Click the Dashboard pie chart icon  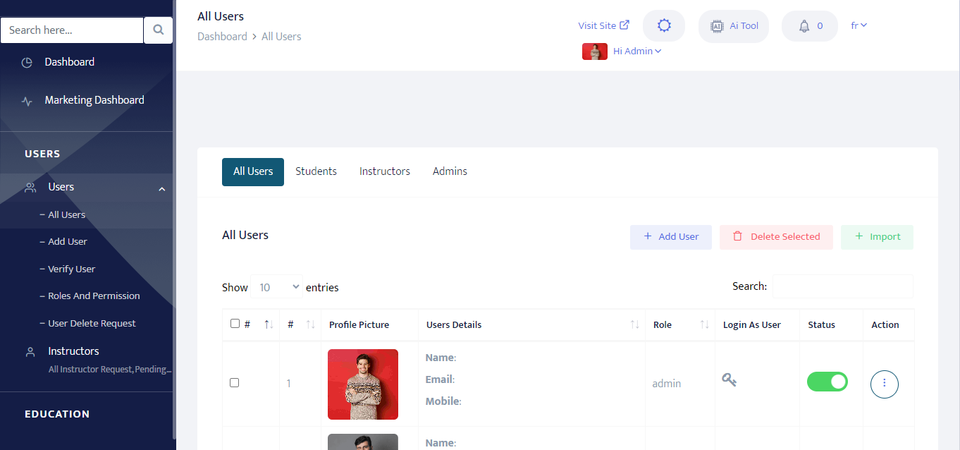pyautogui.click(x=26, y=62)
